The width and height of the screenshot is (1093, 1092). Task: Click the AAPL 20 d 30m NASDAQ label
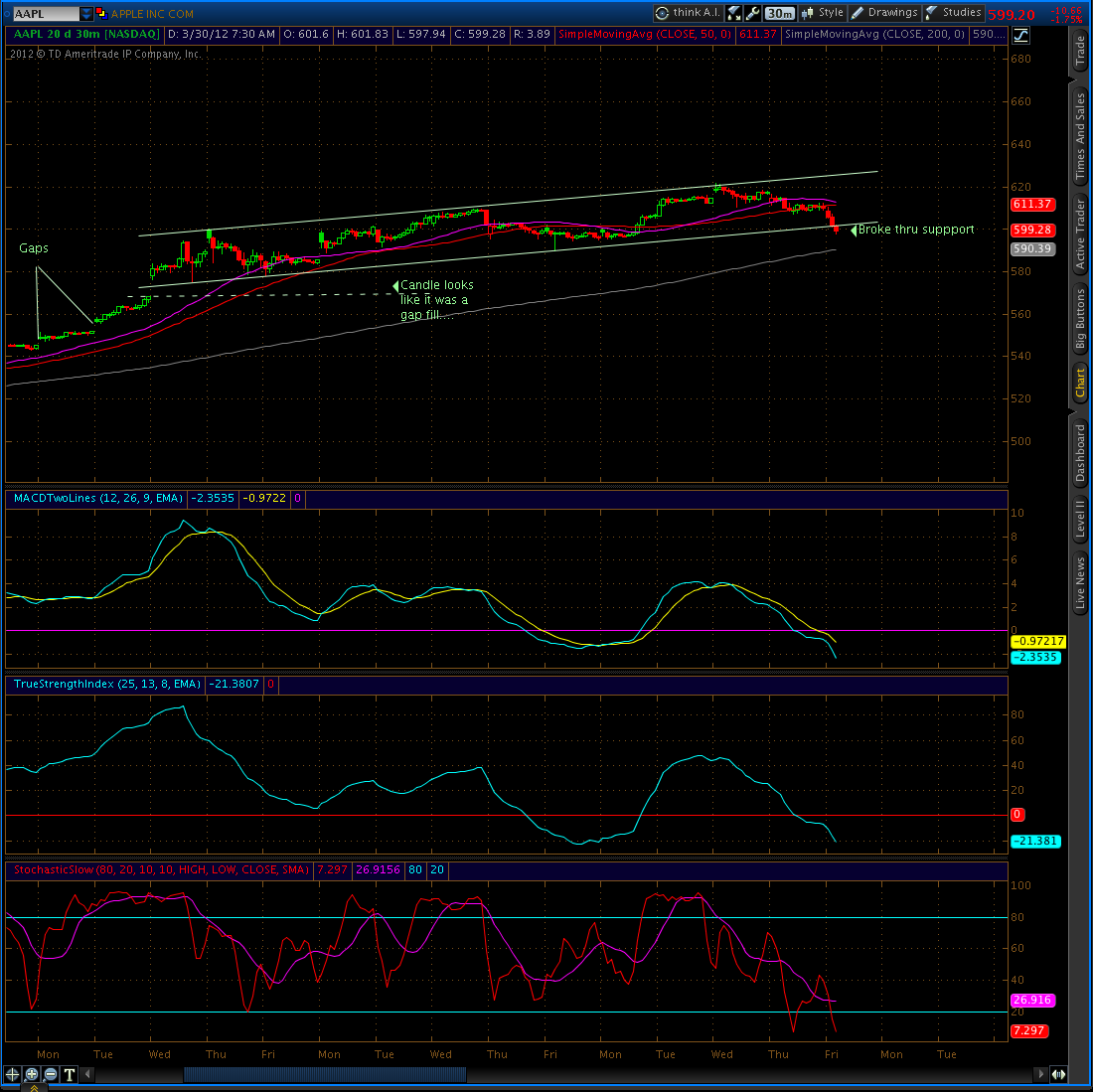(x=86, y=34)
